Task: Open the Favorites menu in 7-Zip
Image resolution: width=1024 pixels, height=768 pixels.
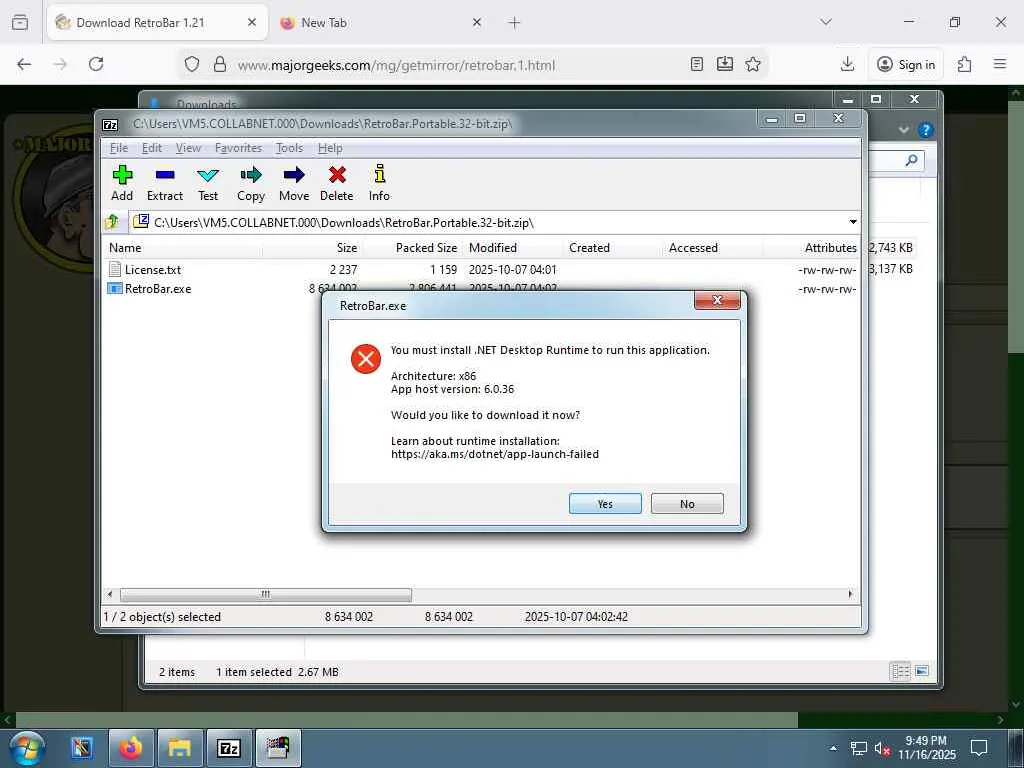Action: (238, 148)
